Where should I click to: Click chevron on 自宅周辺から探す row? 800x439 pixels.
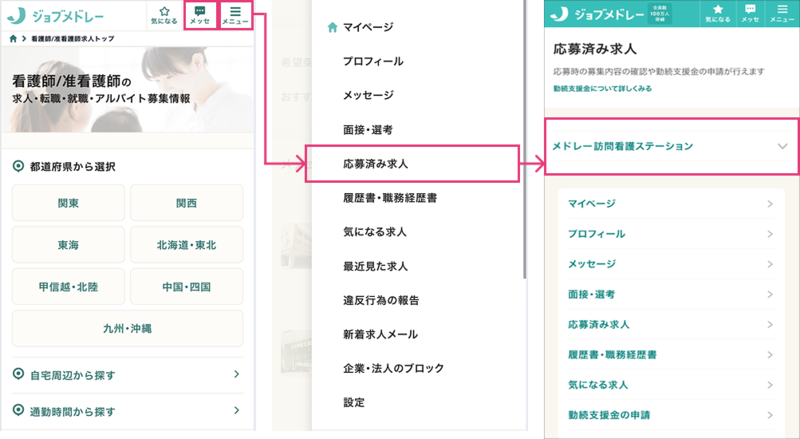pos(236,374)
